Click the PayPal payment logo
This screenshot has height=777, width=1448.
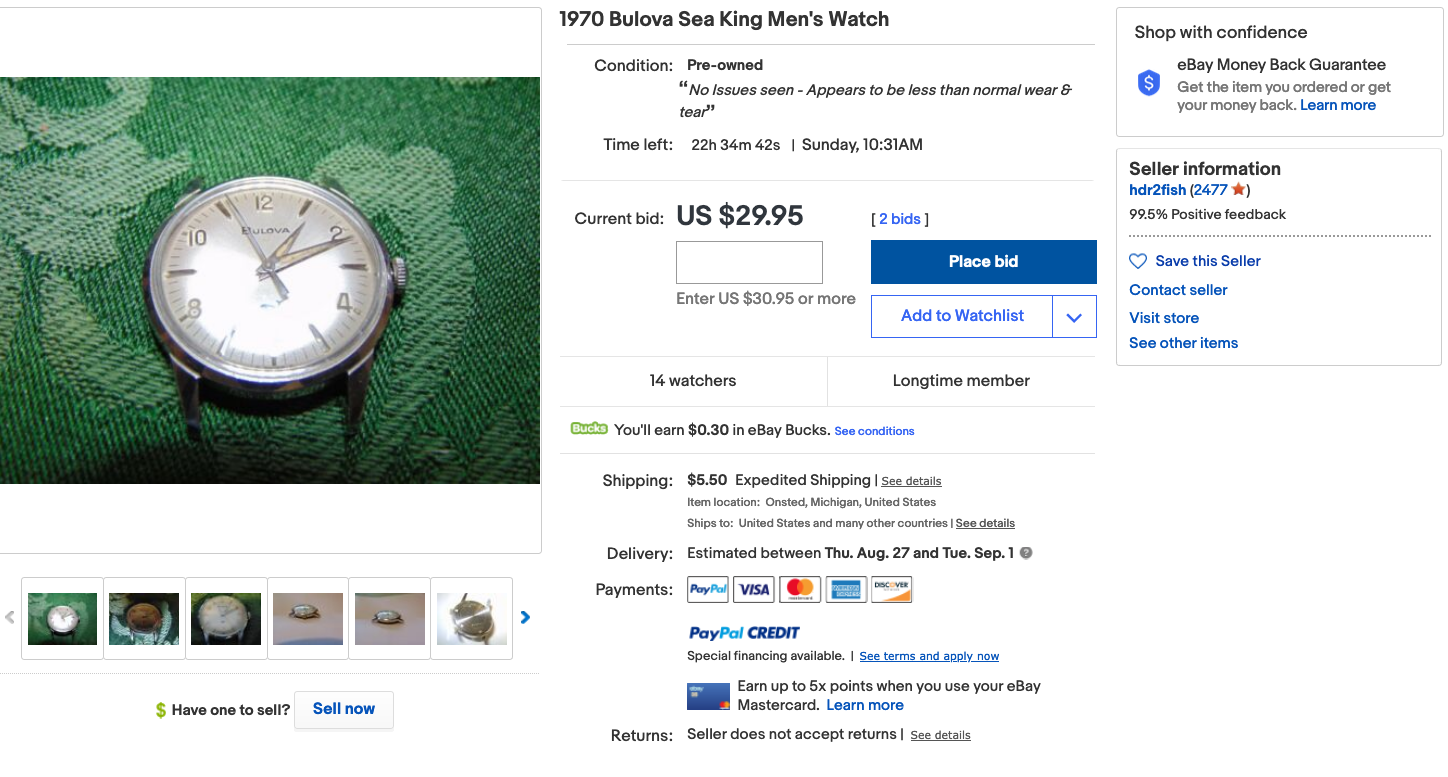(708, 590)
